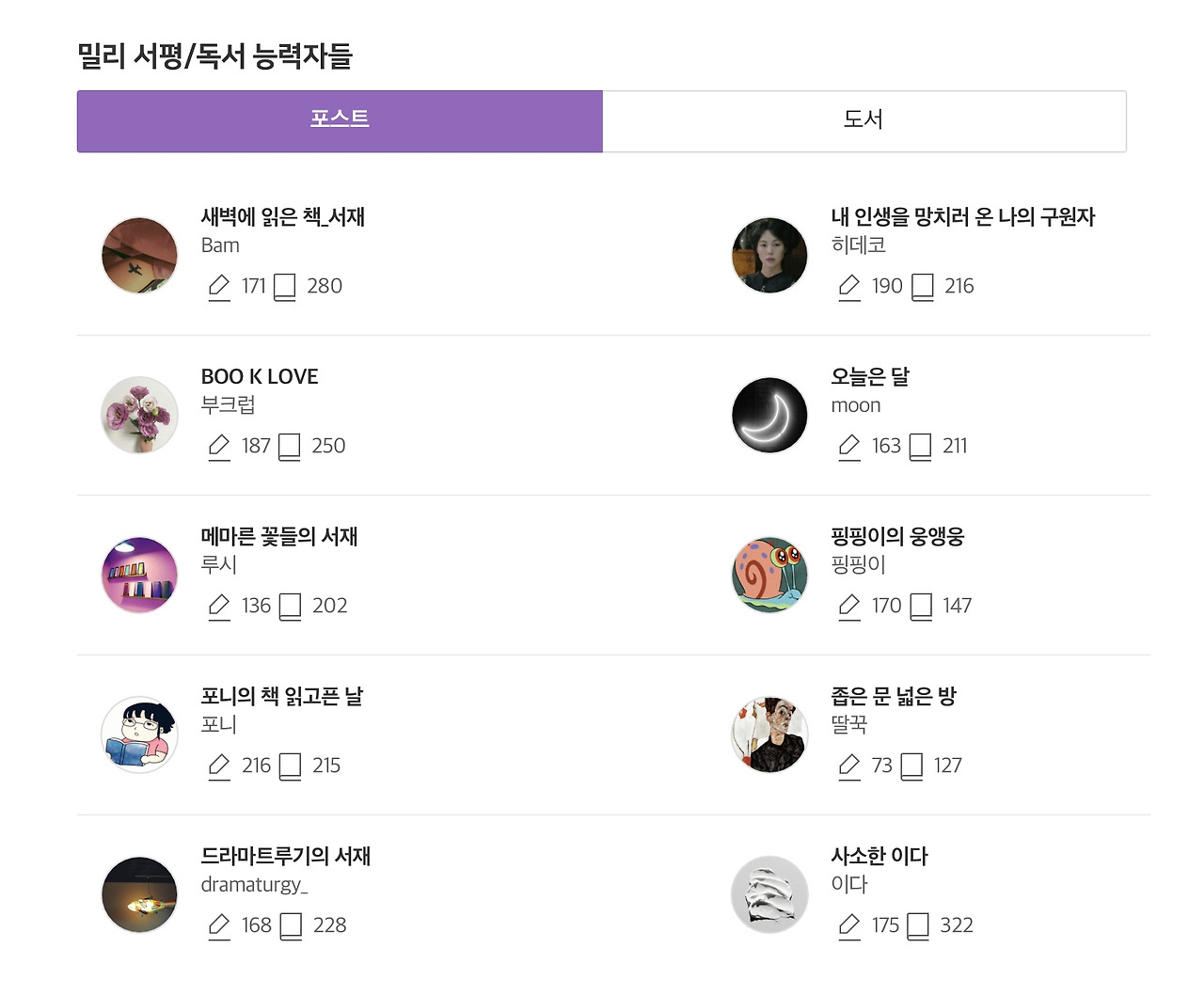The height and width of the screenshot is (995, 1204).
Task: Open the moon crescent profile picture
Action: tap(769, 415)
